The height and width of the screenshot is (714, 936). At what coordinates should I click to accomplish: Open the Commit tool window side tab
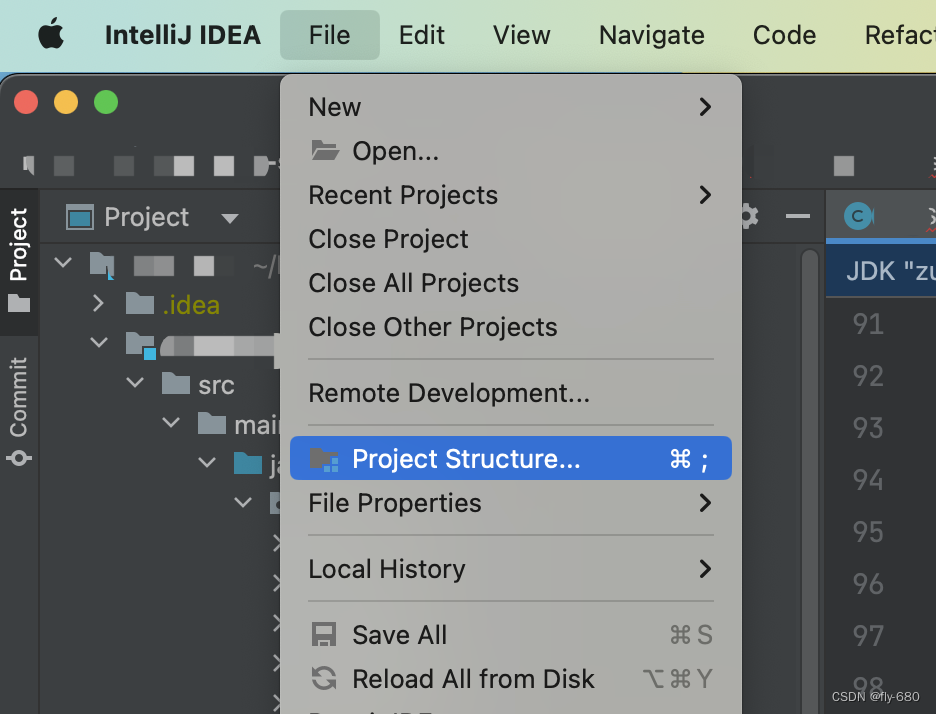pyautogui.click(x=19, y=411)
